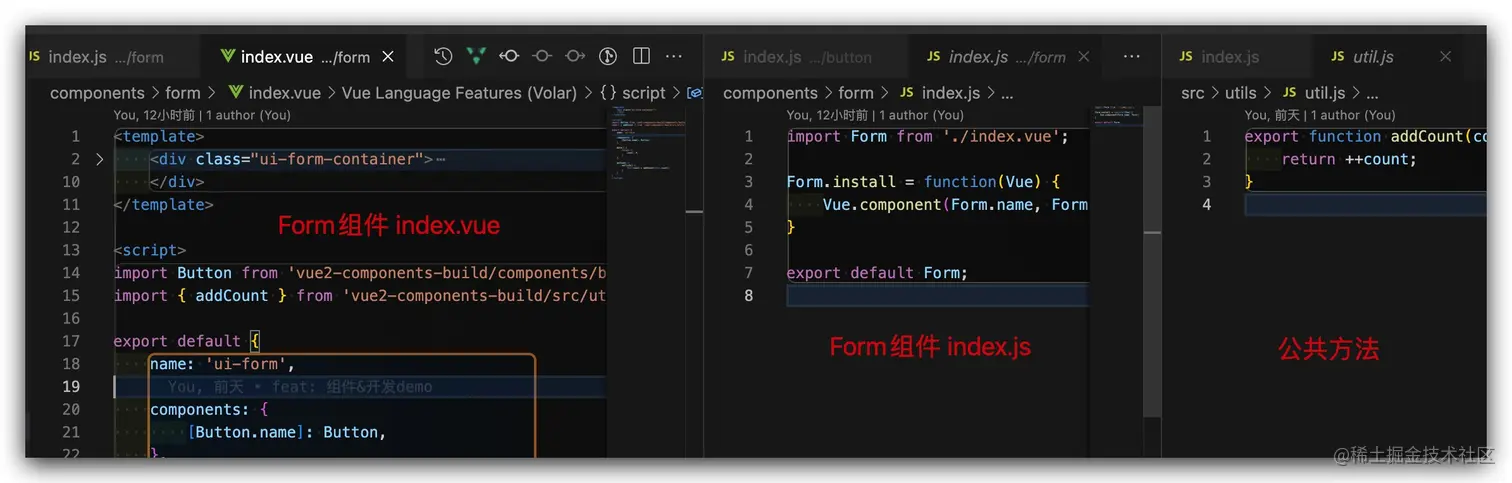Select the italic index.js .../form tab in middle group

click(x=1005, y=57)
